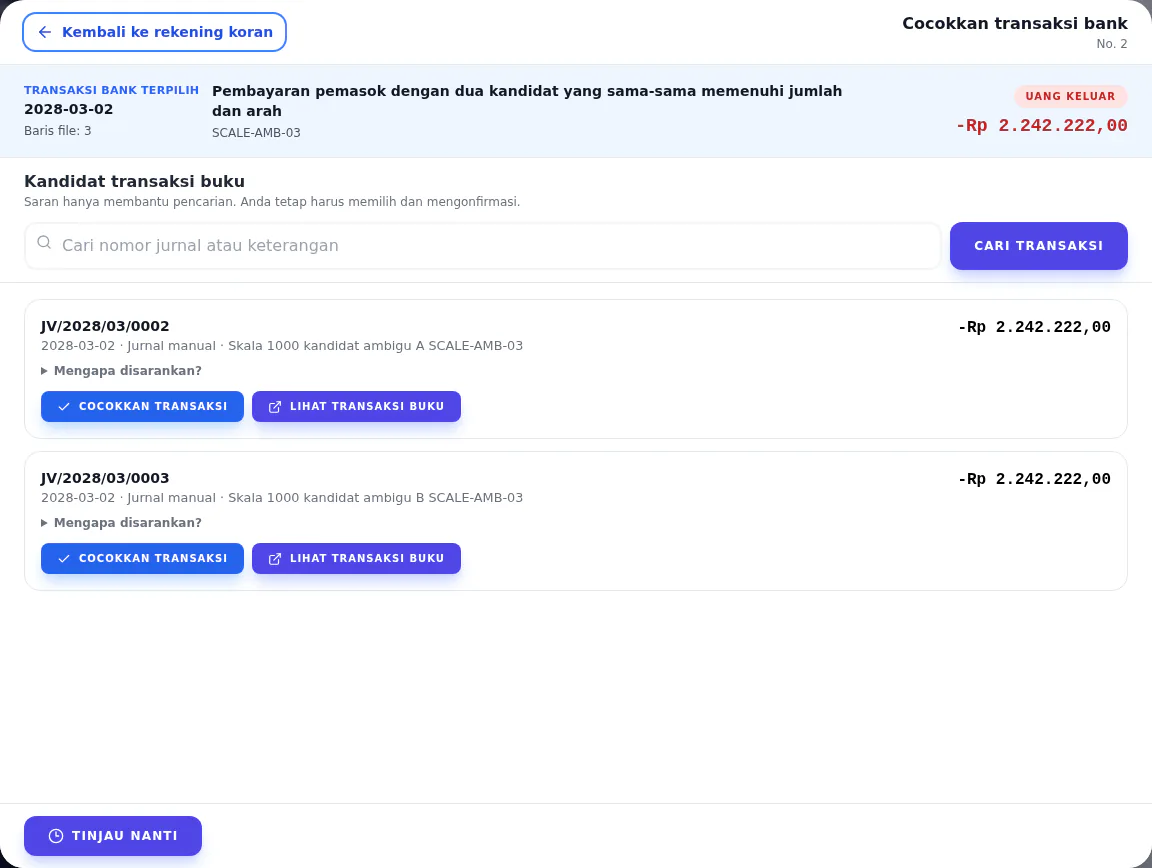
Task: Click the TINJAU NANTI button
Action: tap(112, 836)
